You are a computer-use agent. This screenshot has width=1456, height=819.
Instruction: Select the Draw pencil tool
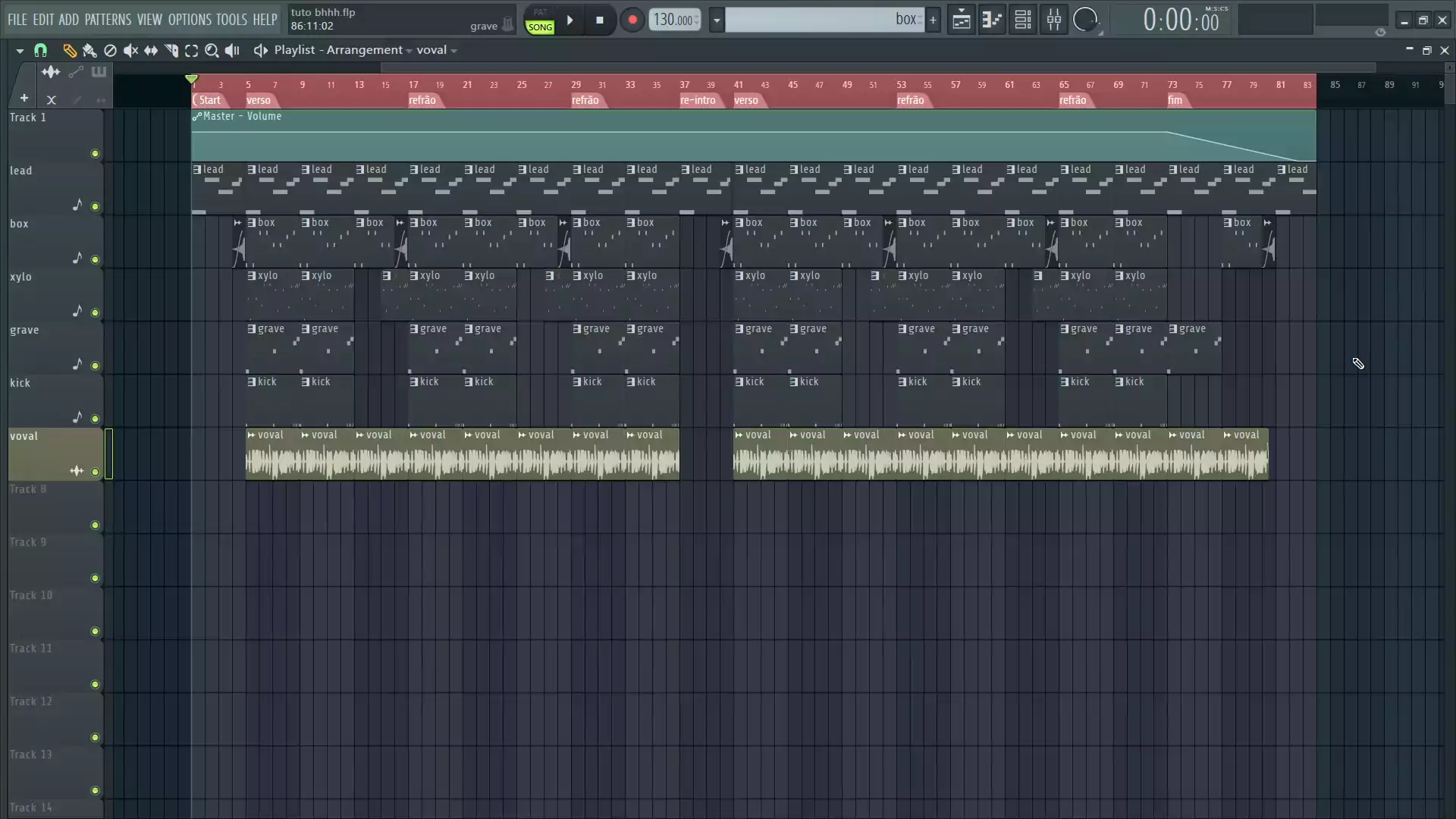[70, 50]
